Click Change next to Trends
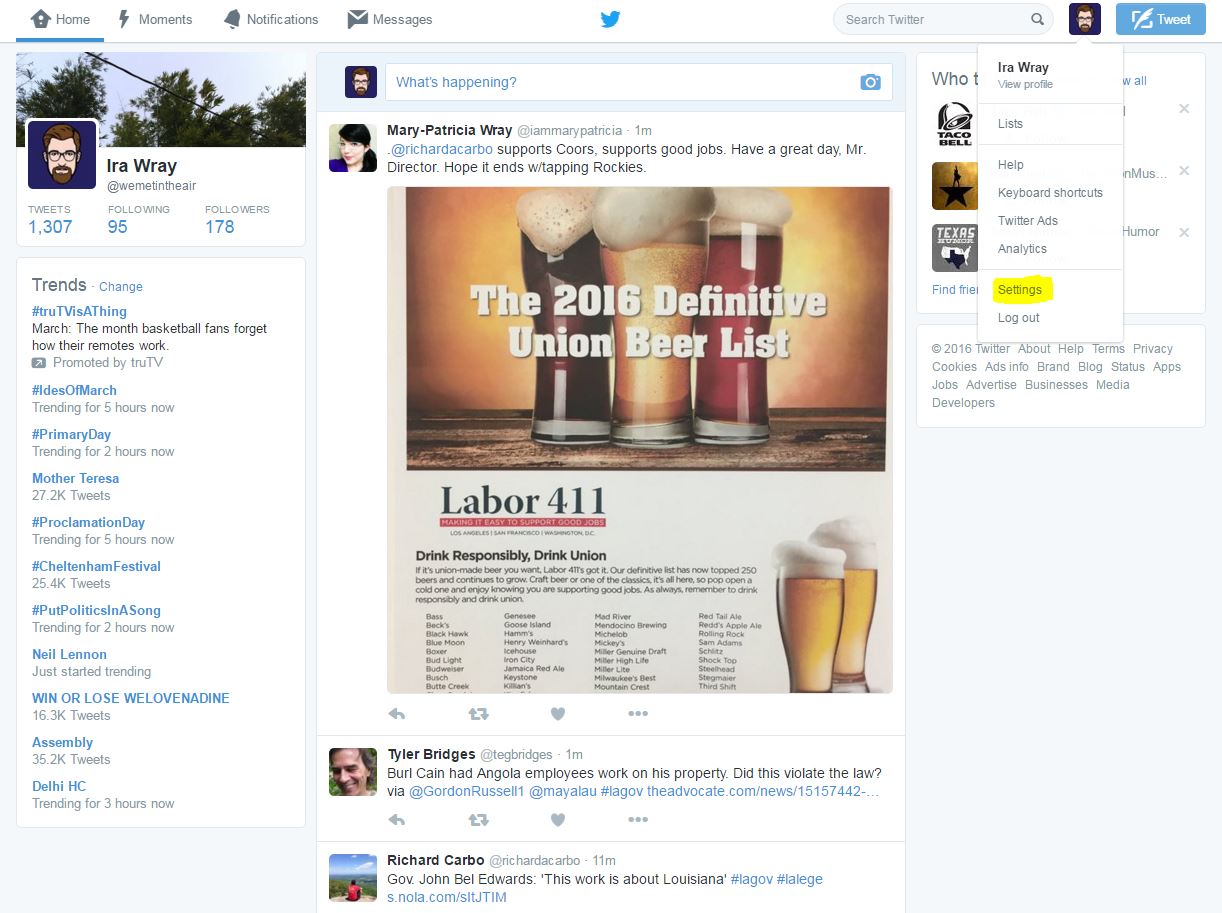Screen dimensions: 1222x913 pos(121,287)
